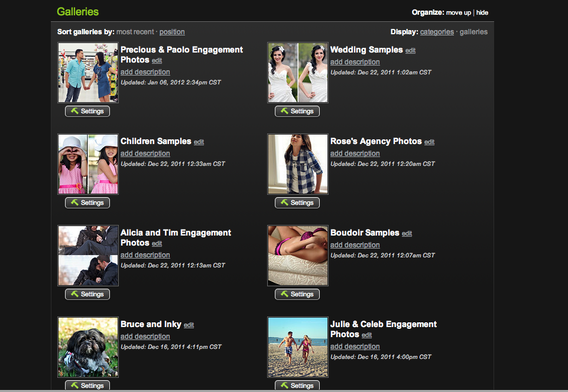
Task: Open Alicia and Tim Engagement thumbnail
Action: point(88,256)
